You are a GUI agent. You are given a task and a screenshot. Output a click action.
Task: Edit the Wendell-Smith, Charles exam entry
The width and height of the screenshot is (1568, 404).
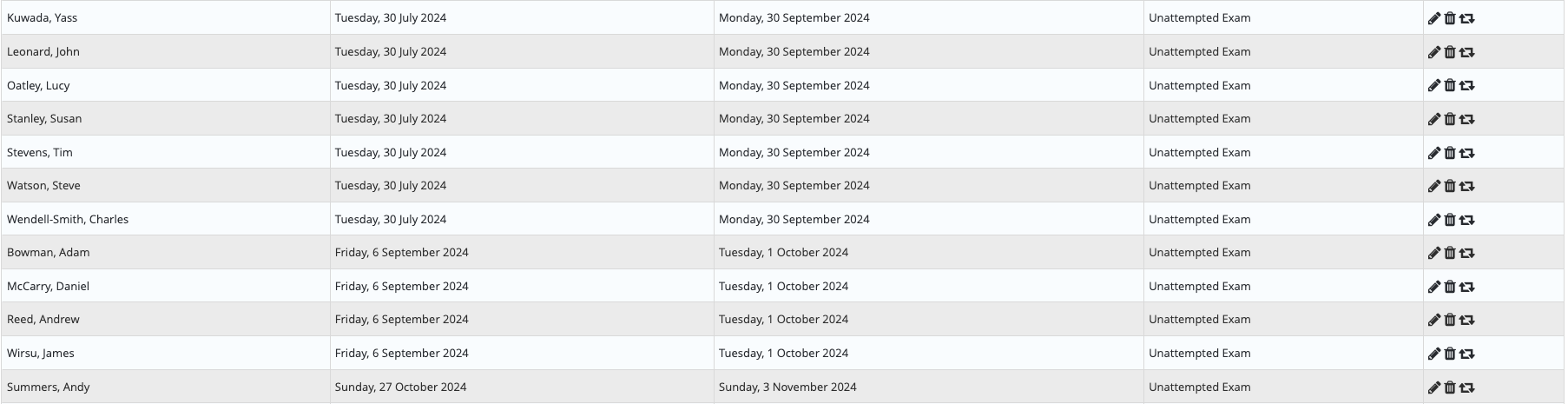point(1434,220)
